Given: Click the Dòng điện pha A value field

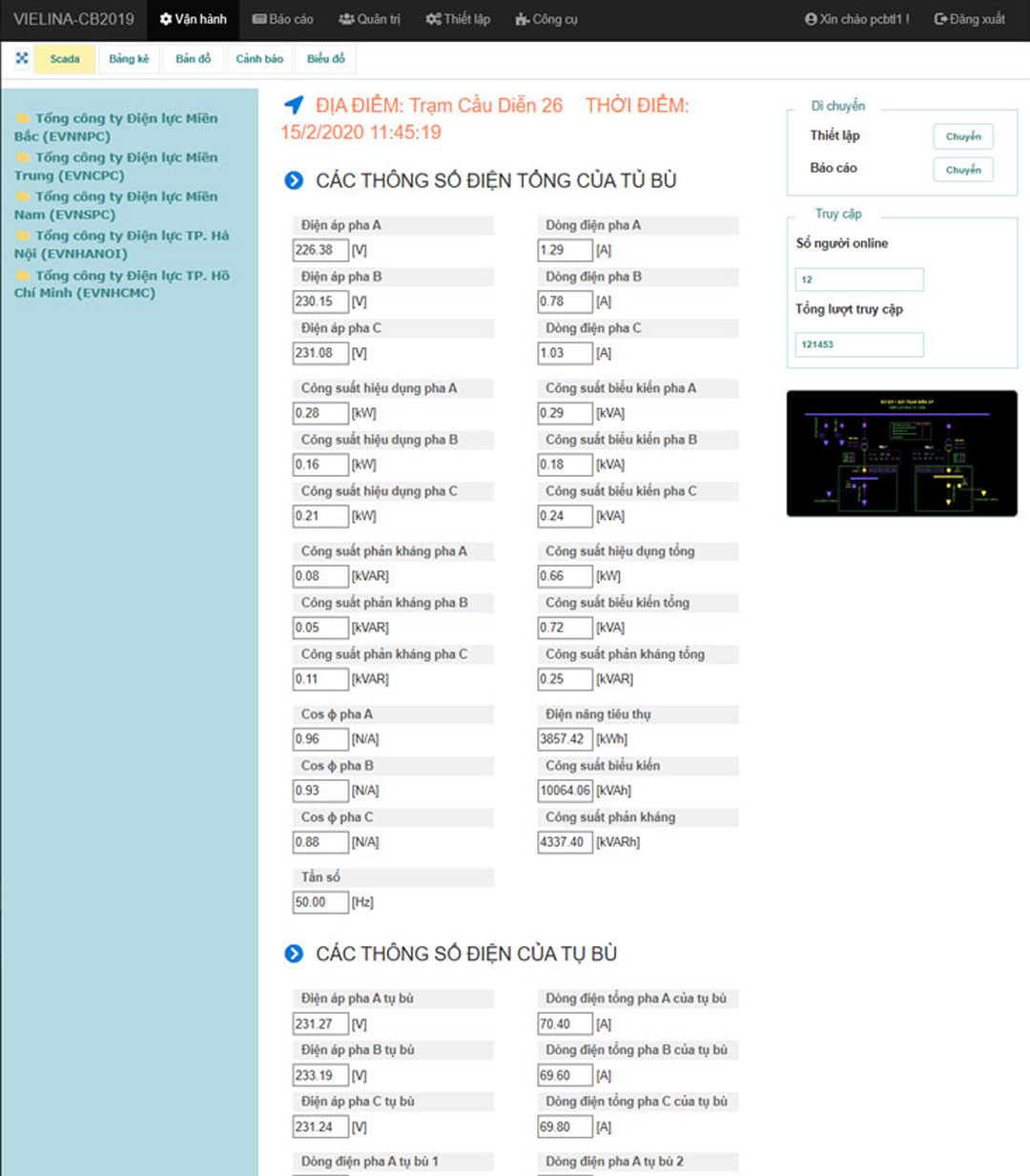Looking at the screenshot, I should pyautogui.click(x=566, y=250).
